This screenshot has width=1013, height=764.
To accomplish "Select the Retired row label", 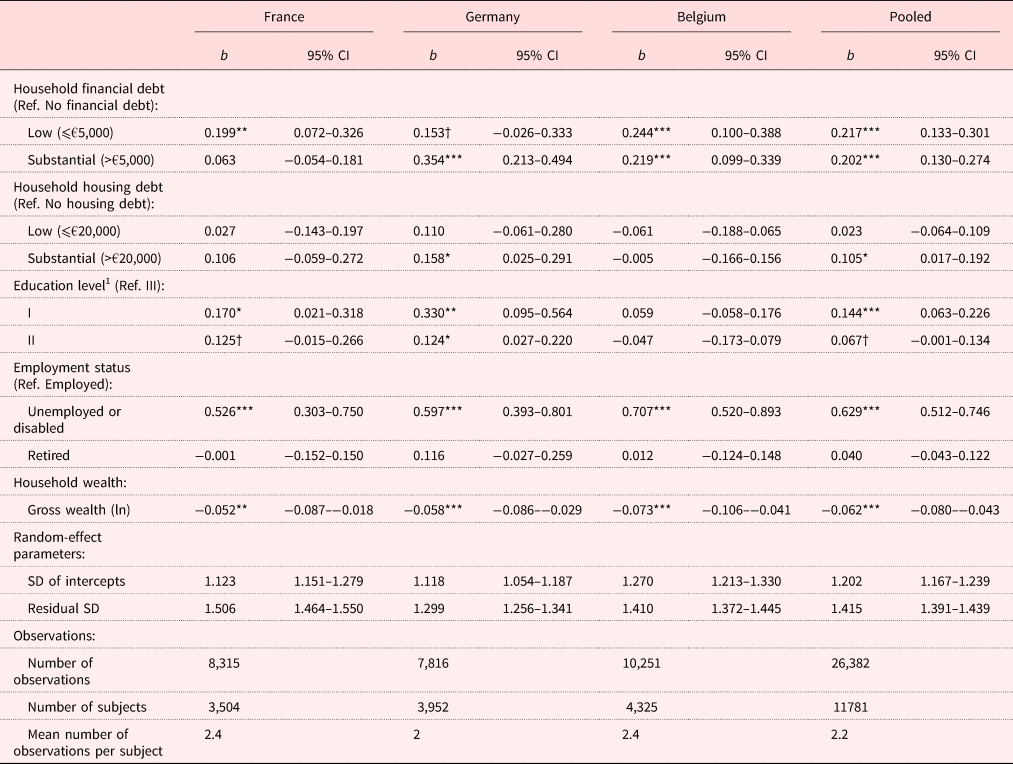I will [x=48, y=455].
